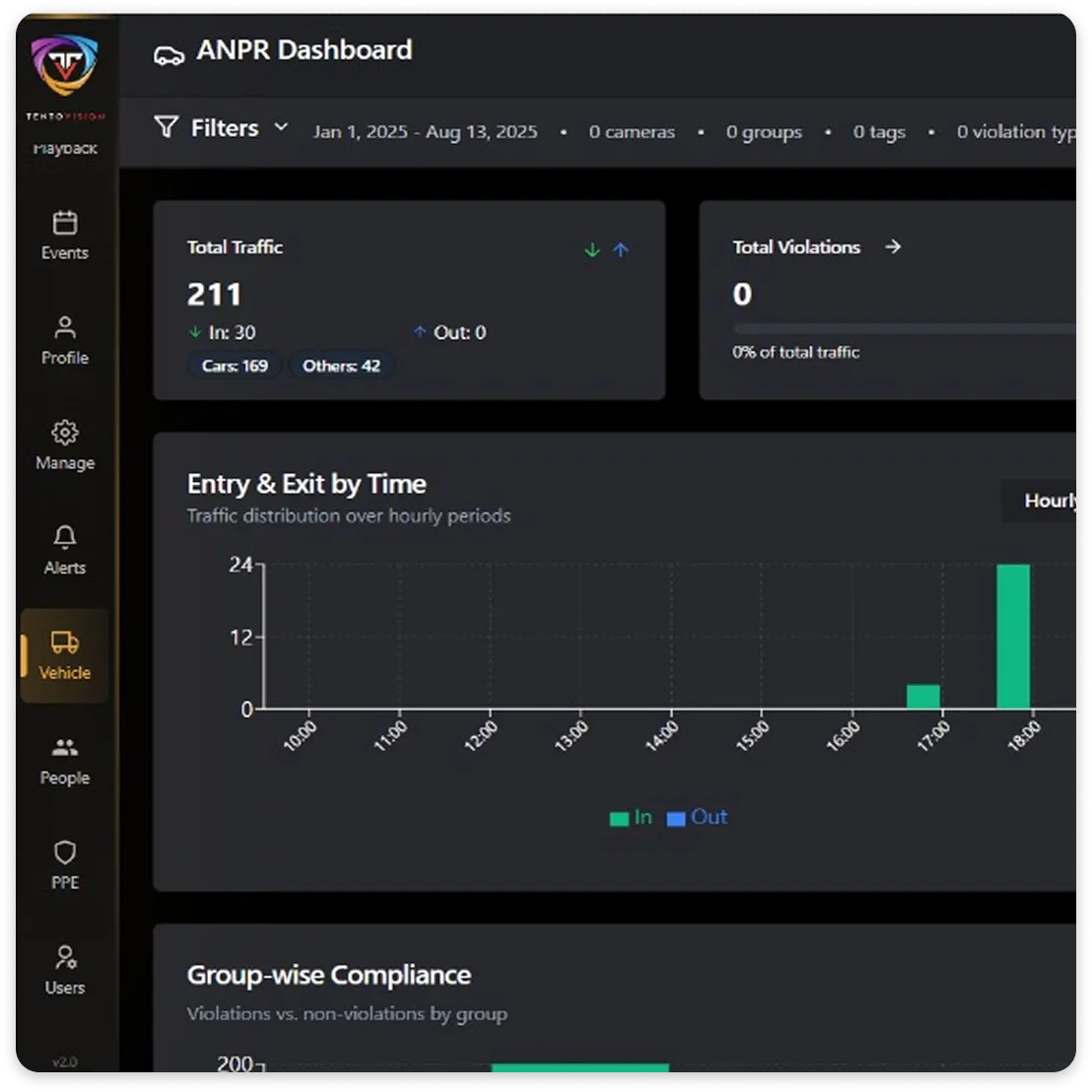Click the Others: 42 chip
Image resolution: width=1092 pixels, height=1092 pixels.
pyautogui.click(x=341, y=366)
